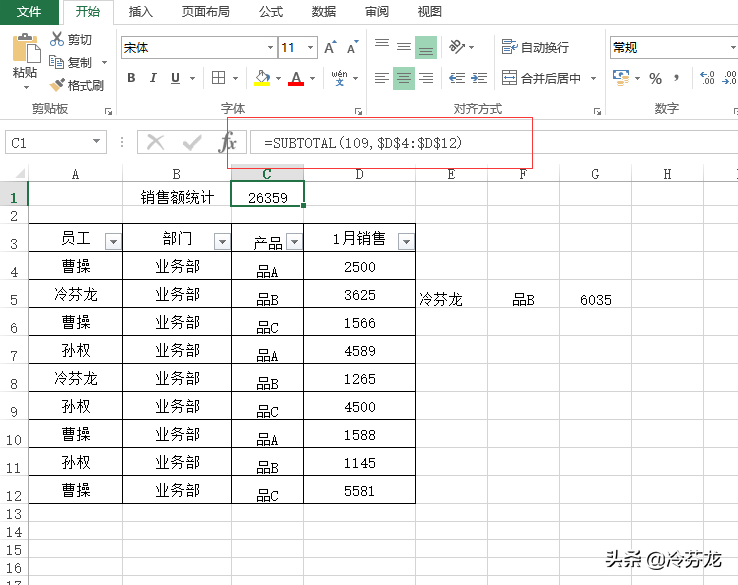Decrease font size with the small A
This screenshot has height=585, width=738.
[x=353, y=47]
